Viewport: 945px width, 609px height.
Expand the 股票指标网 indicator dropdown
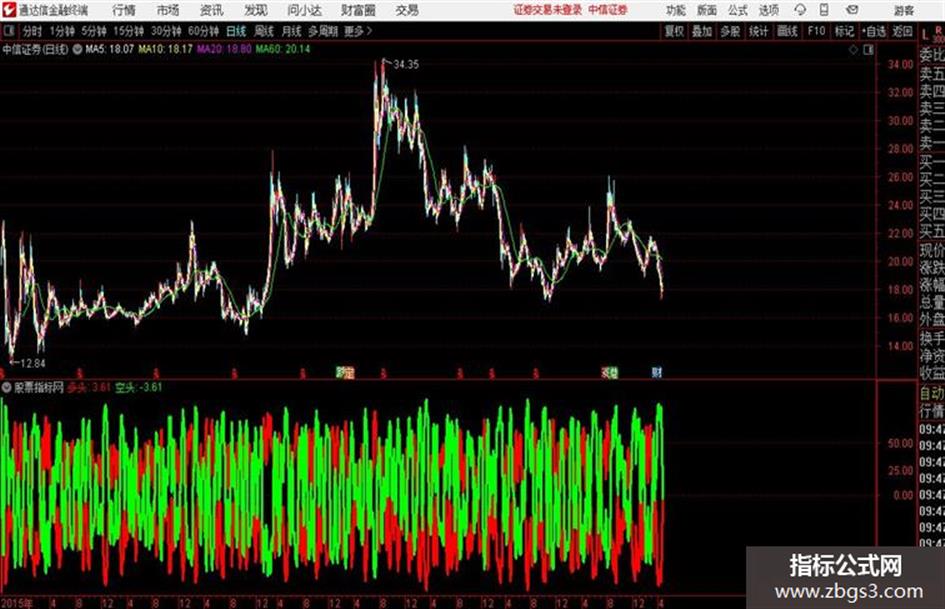(x=7, y=387)
